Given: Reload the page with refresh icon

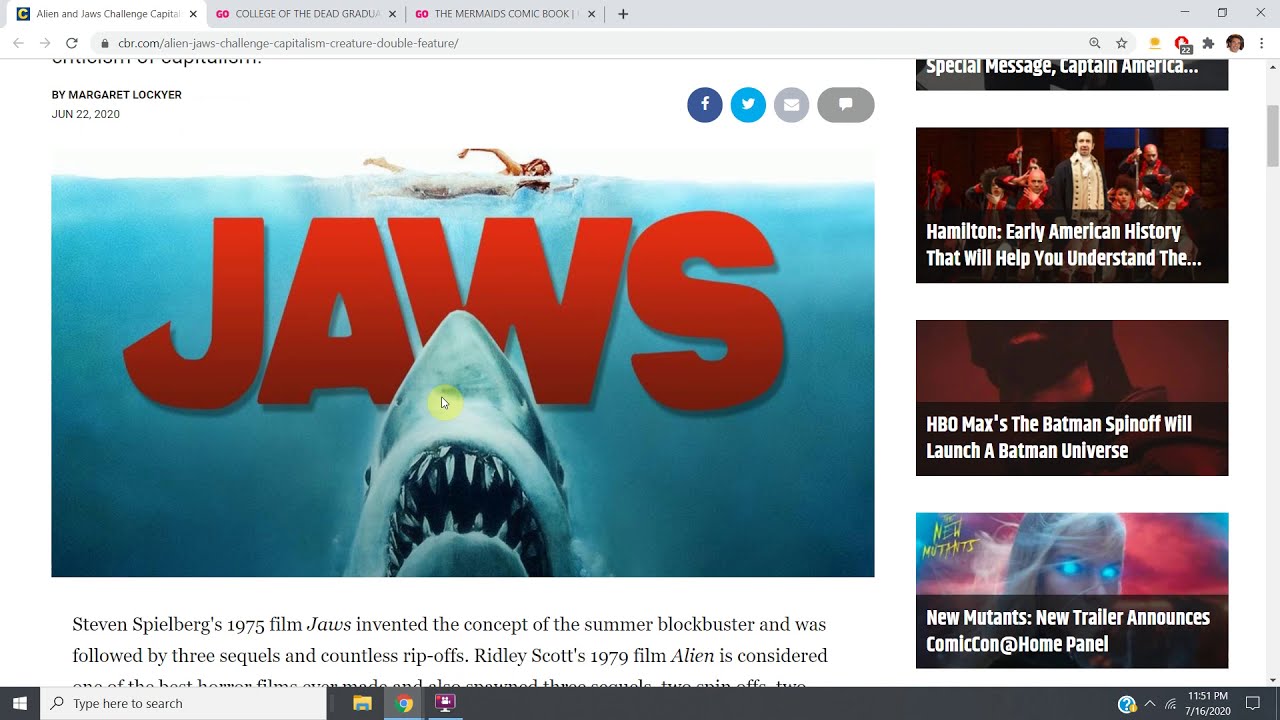Looking at the screenshot, I should click(72, 43).
